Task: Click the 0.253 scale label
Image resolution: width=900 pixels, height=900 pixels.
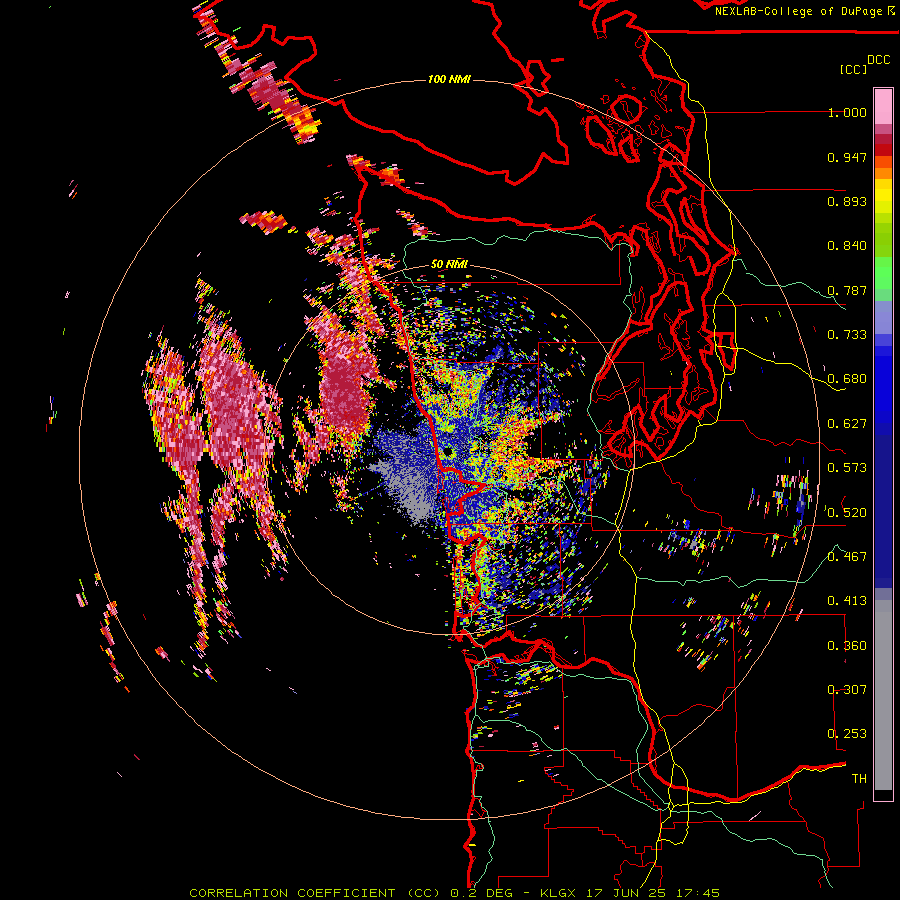Action: [847, 734]
